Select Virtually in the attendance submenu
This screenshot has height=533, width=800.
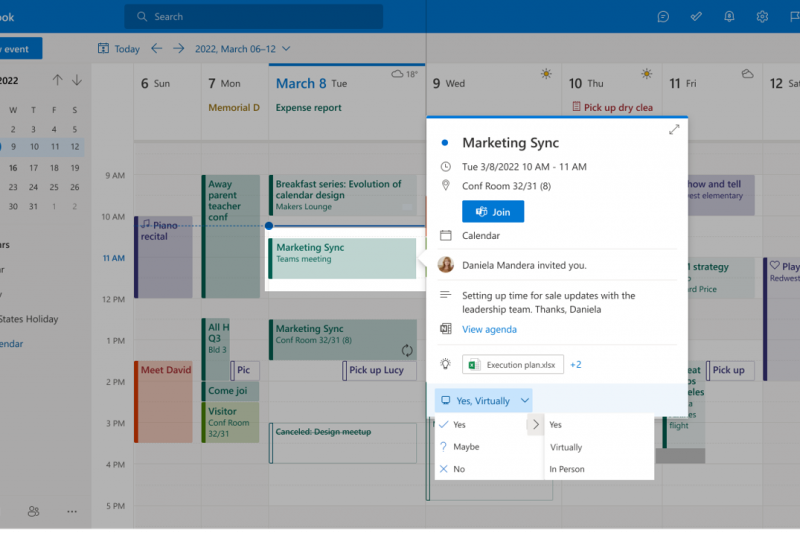[x=566, y=447]
